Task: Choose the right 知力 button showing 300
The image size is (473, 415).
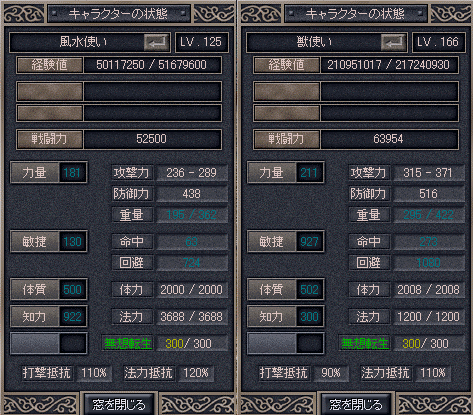Action: click(272, 316)
